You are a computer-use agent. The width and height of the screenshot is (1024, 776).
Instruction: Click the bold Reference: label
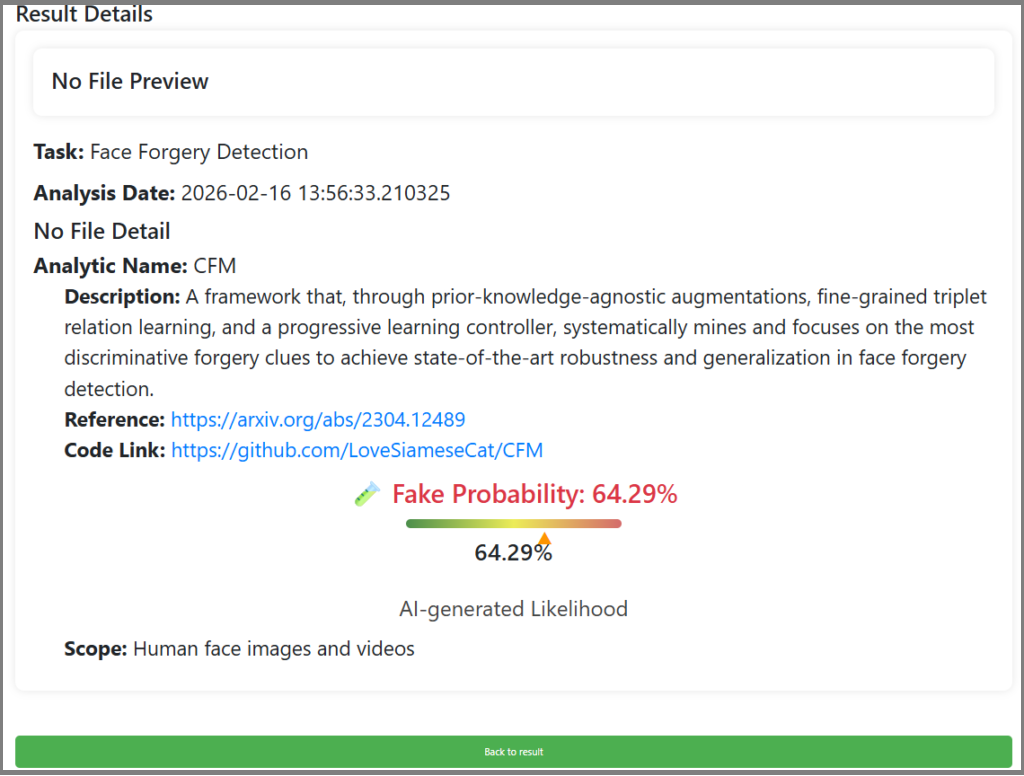(114, 419)
